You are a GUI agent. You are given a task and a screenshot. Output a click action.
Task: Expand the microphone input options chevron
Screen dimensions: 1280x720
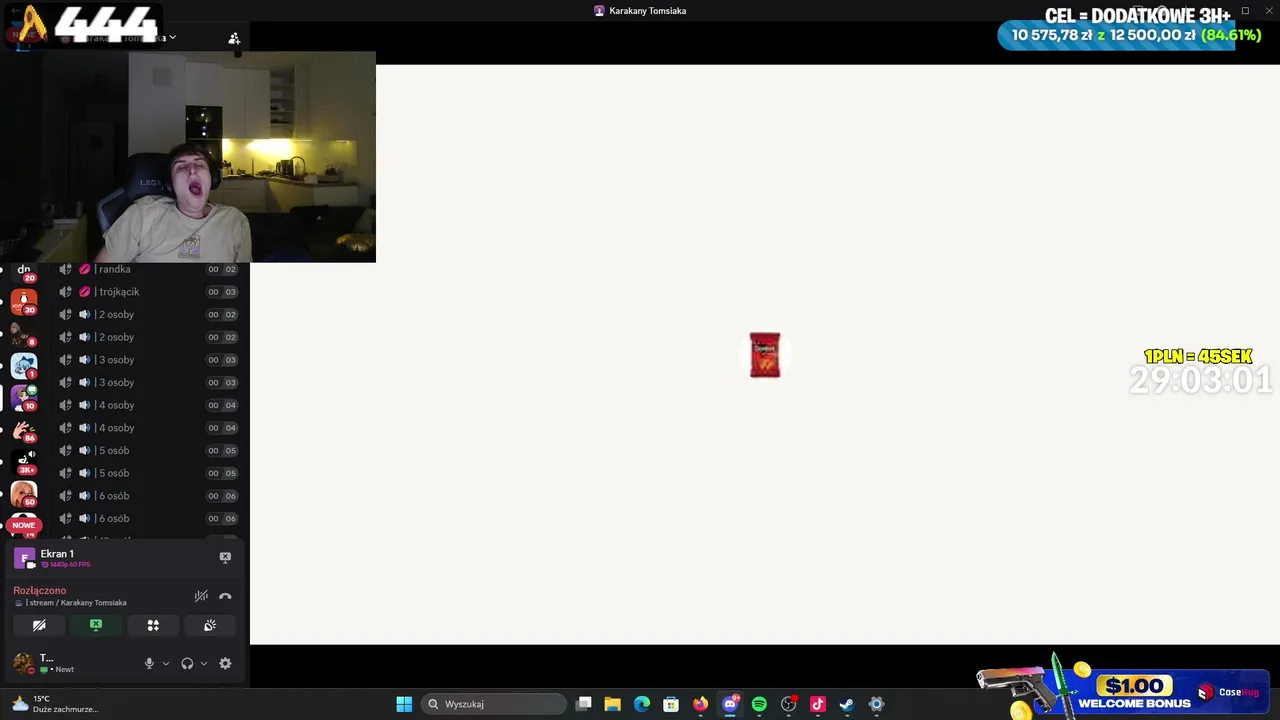point(166,663)
